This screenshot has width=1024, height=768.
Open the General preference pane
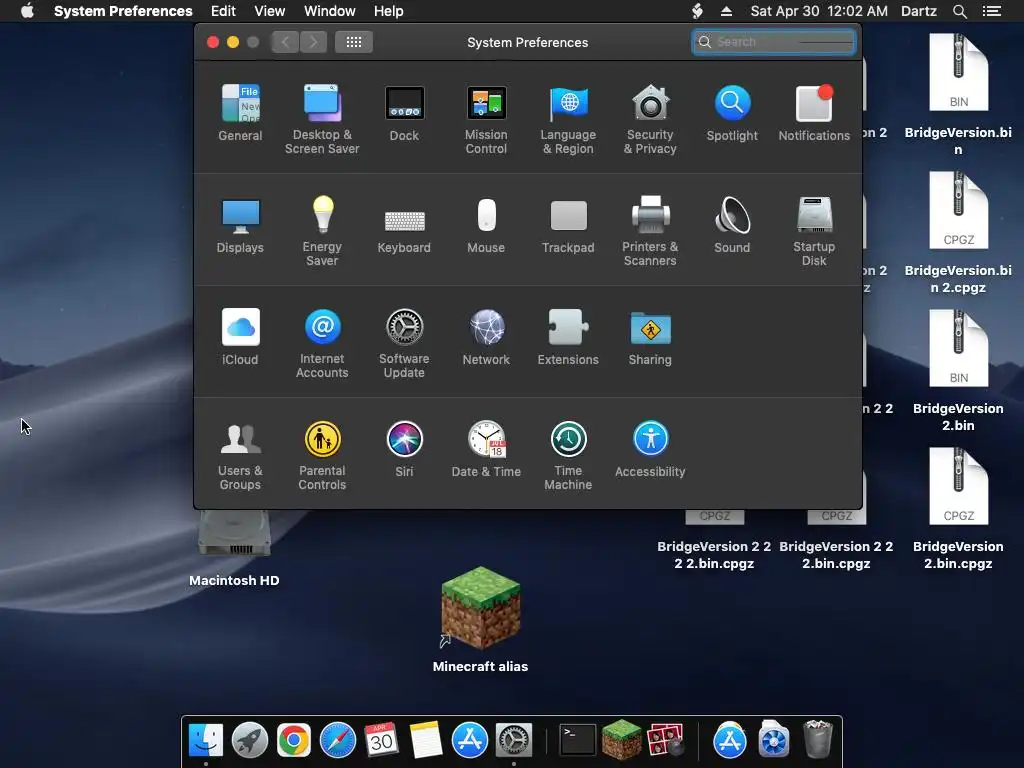pyautogui.click(x=240, y=112)
